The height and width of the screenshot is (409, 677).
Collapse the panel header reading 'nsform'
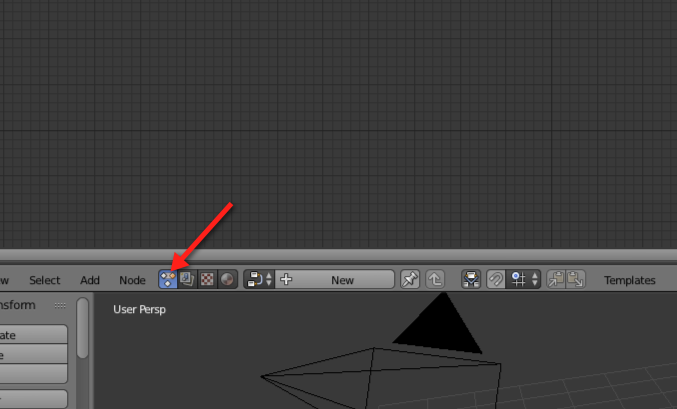click(17, 305)
